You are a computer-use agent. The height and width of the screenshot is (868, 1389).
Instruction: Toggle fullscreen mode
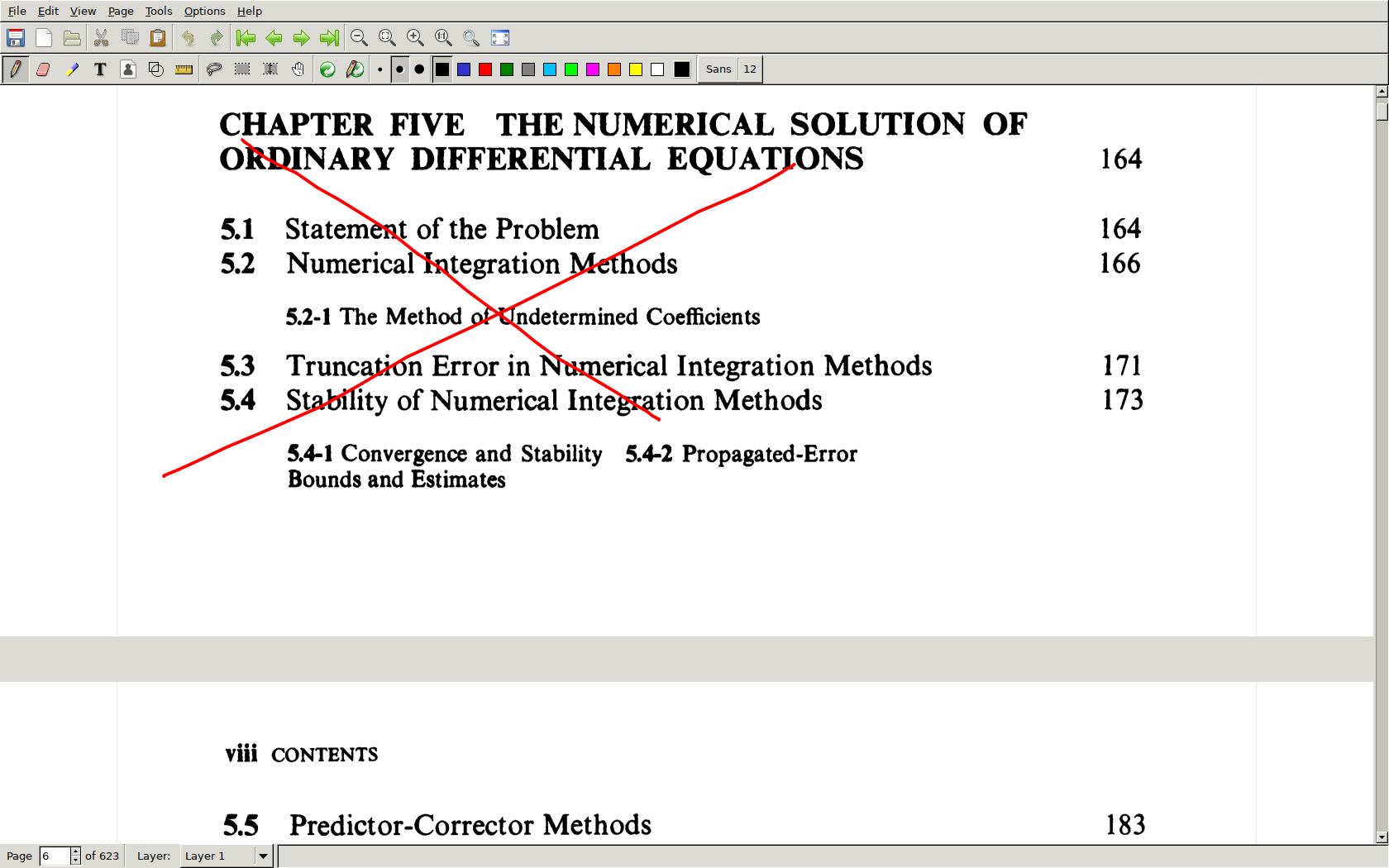point(500,38)
